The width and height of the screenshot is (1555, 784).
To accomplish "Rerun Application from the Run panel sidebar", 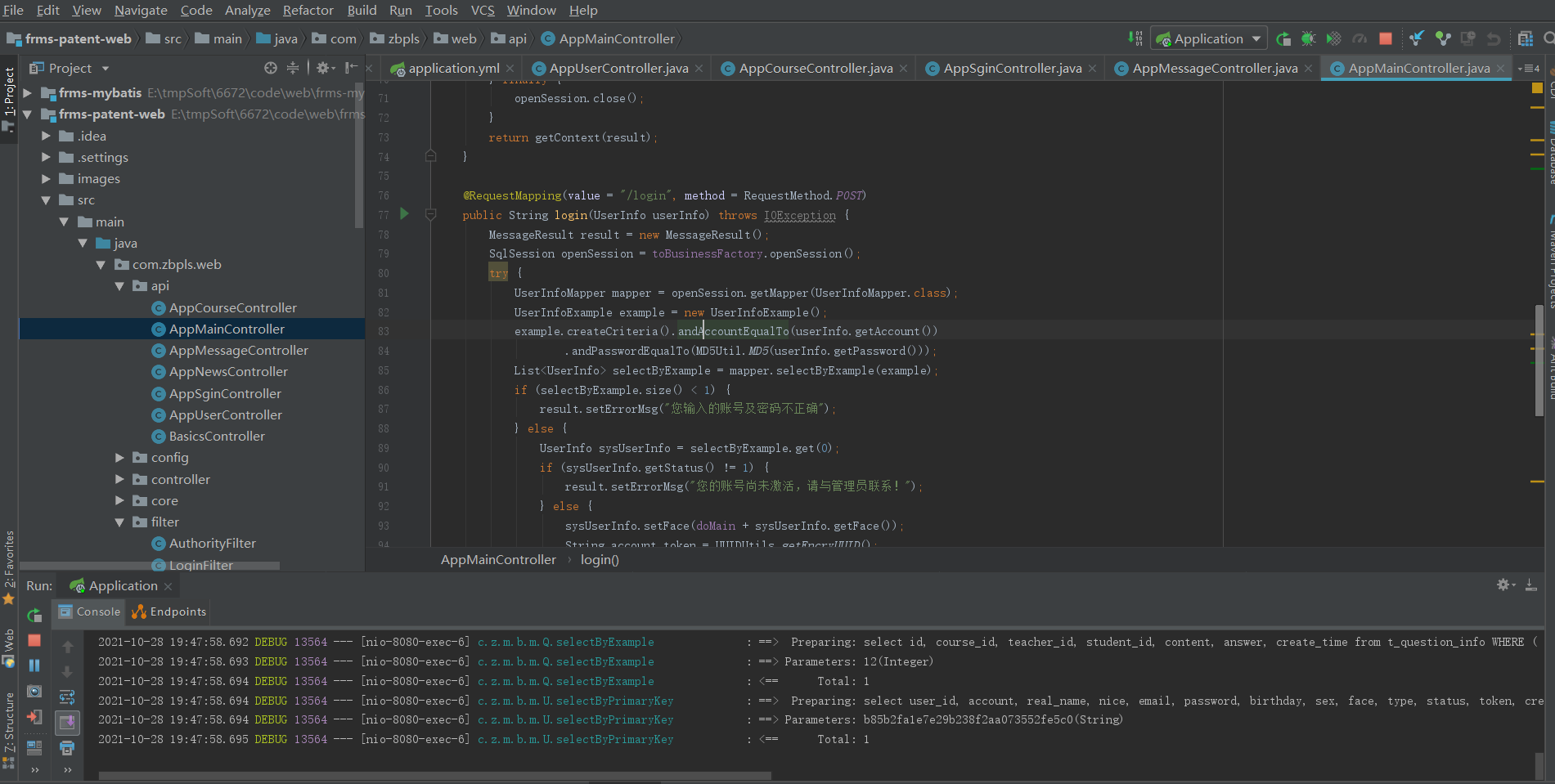I will point(34,616).
